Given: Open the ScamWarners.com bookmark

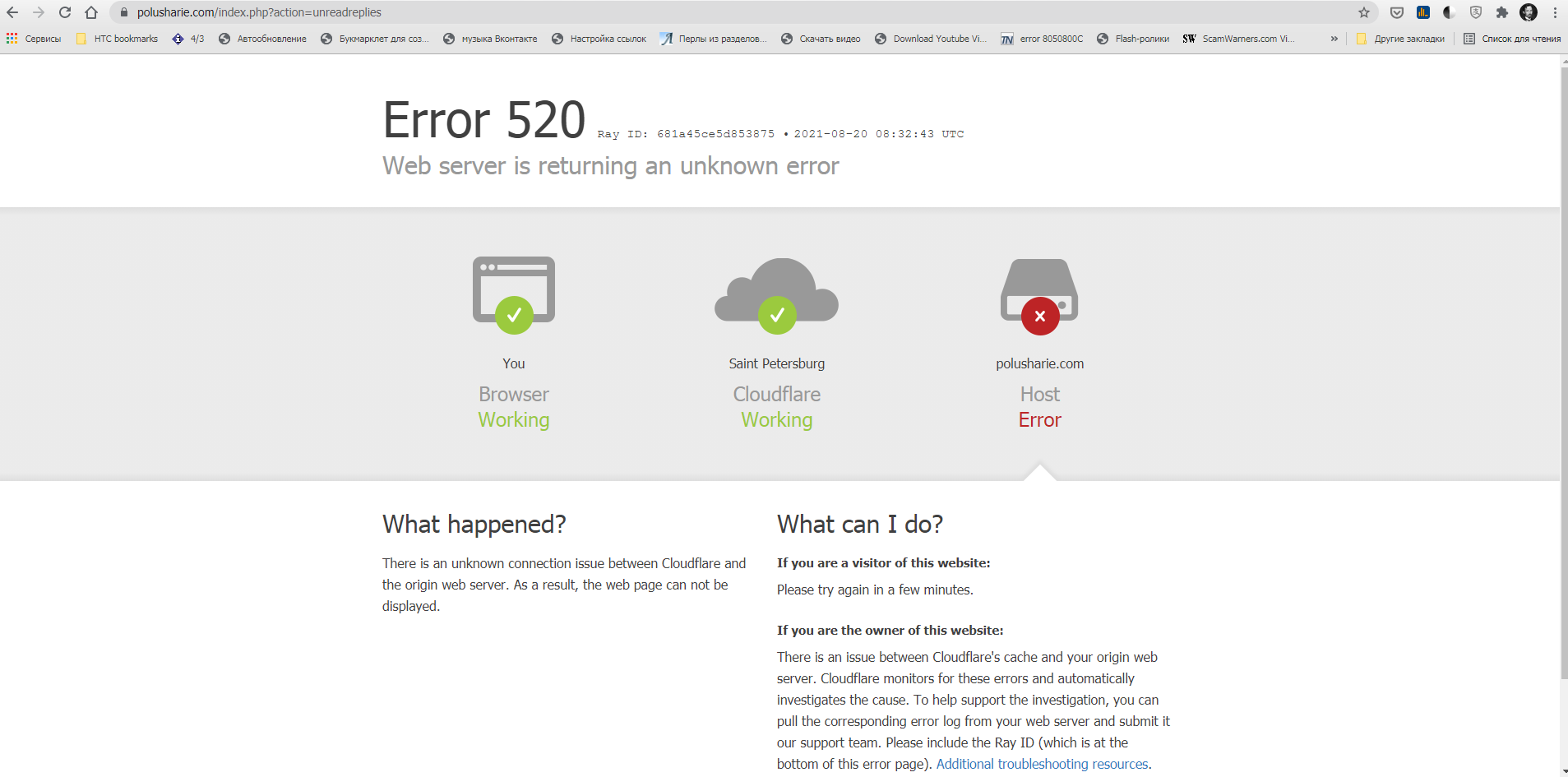Looking at the screenshot, I should pos(1238,39).
